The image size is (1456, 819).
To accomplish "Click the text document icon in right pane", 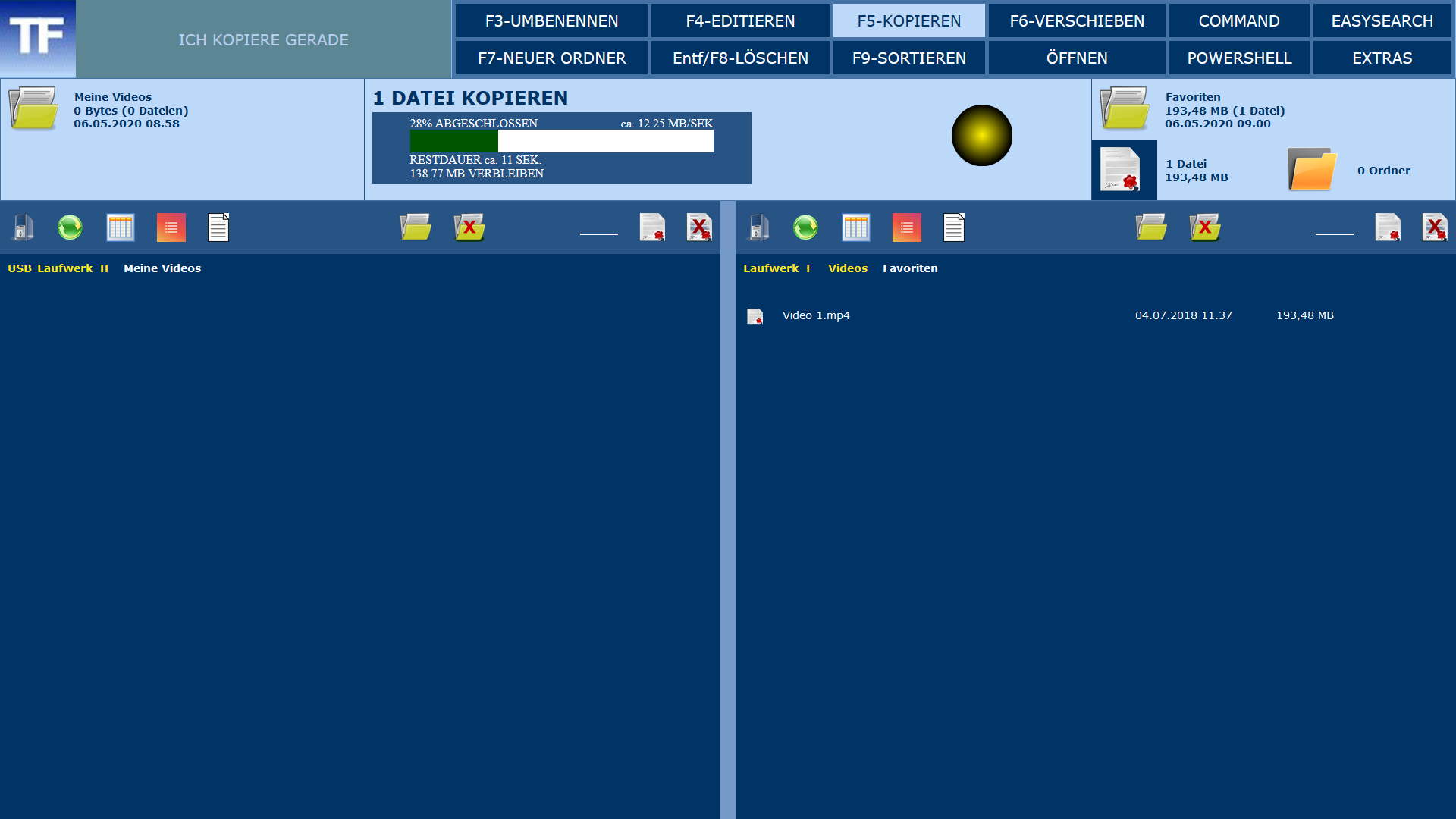I will [954, 227].
